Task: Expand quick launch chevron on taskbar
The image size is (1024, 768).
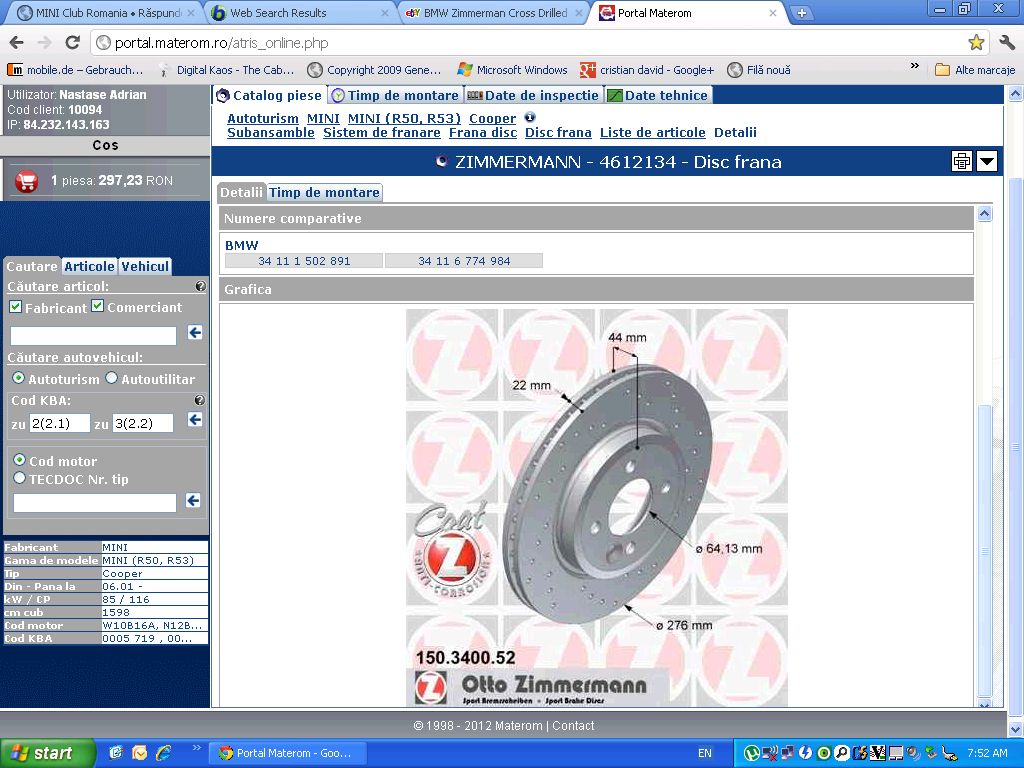Action: [x=196, y=748]
